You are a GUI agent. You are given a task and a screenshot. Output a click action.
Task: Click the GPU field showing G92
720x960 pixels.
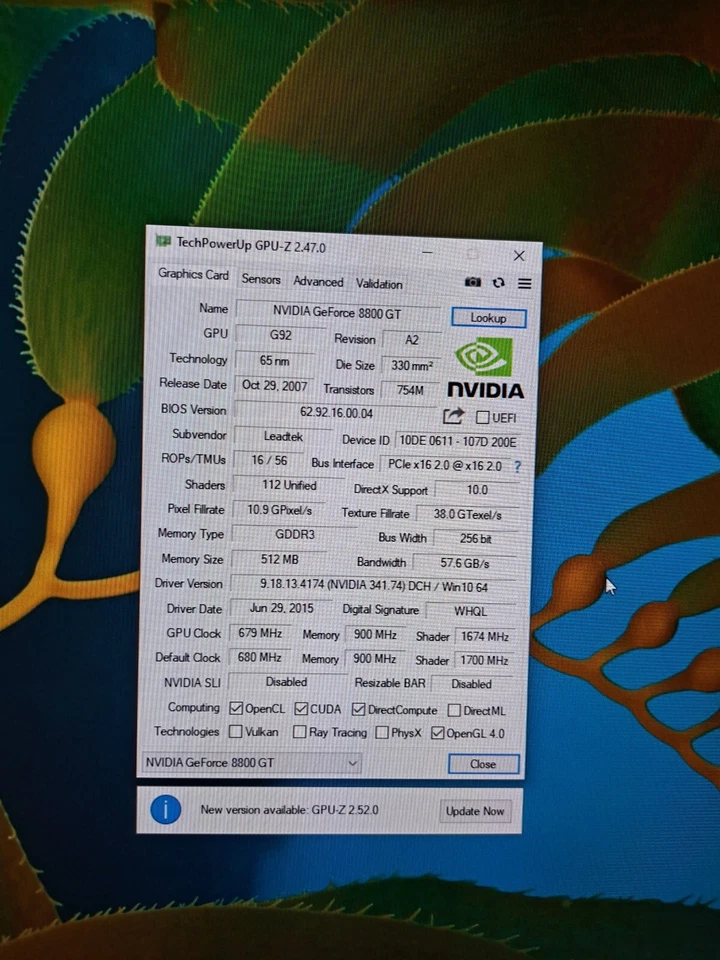[x=280, y=336]
